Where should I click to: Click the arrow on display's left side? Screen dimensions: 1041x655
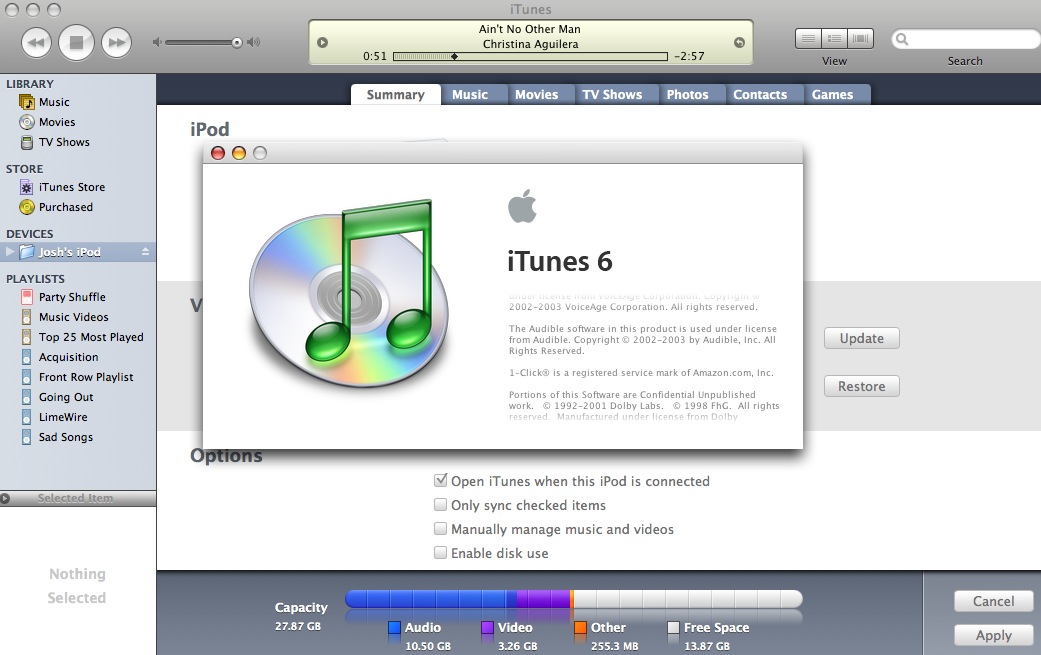323,42
